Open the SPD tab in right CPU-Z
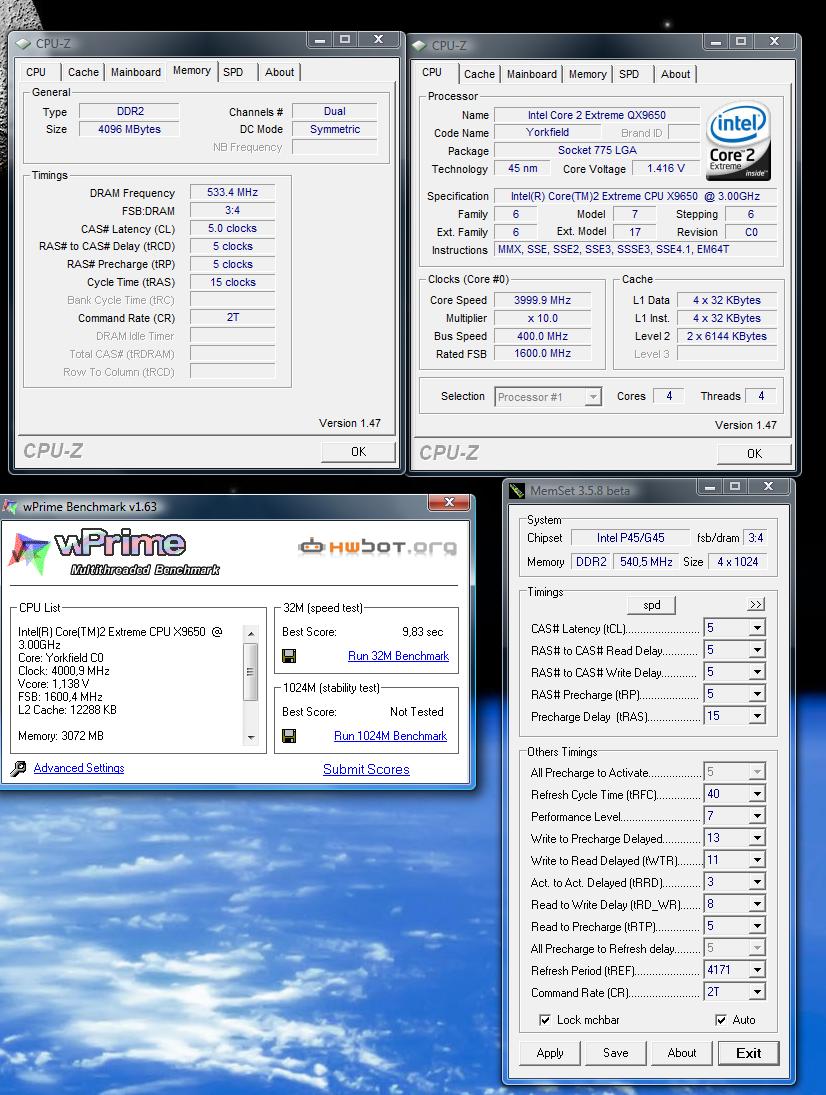Image resolution: width=826 pixels, height=1095 pixels. [x=629, y=74]
